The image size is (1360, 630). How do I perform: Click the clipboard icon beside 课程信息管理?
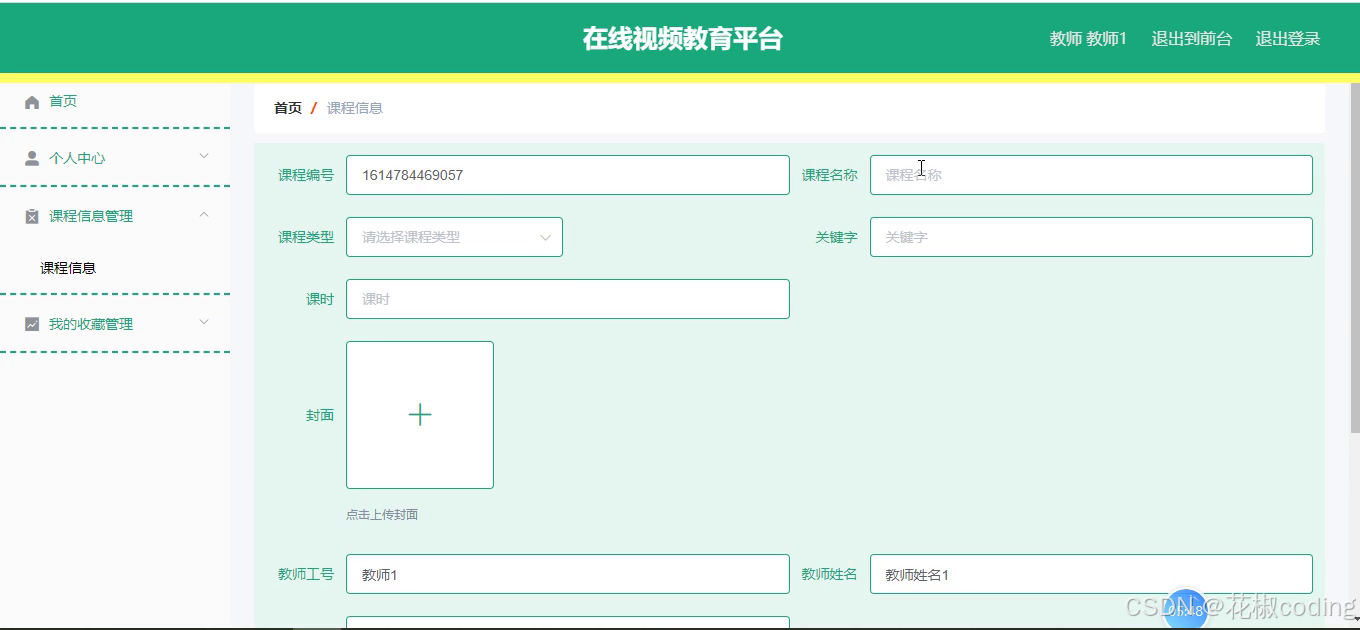[x=32, y=216]
